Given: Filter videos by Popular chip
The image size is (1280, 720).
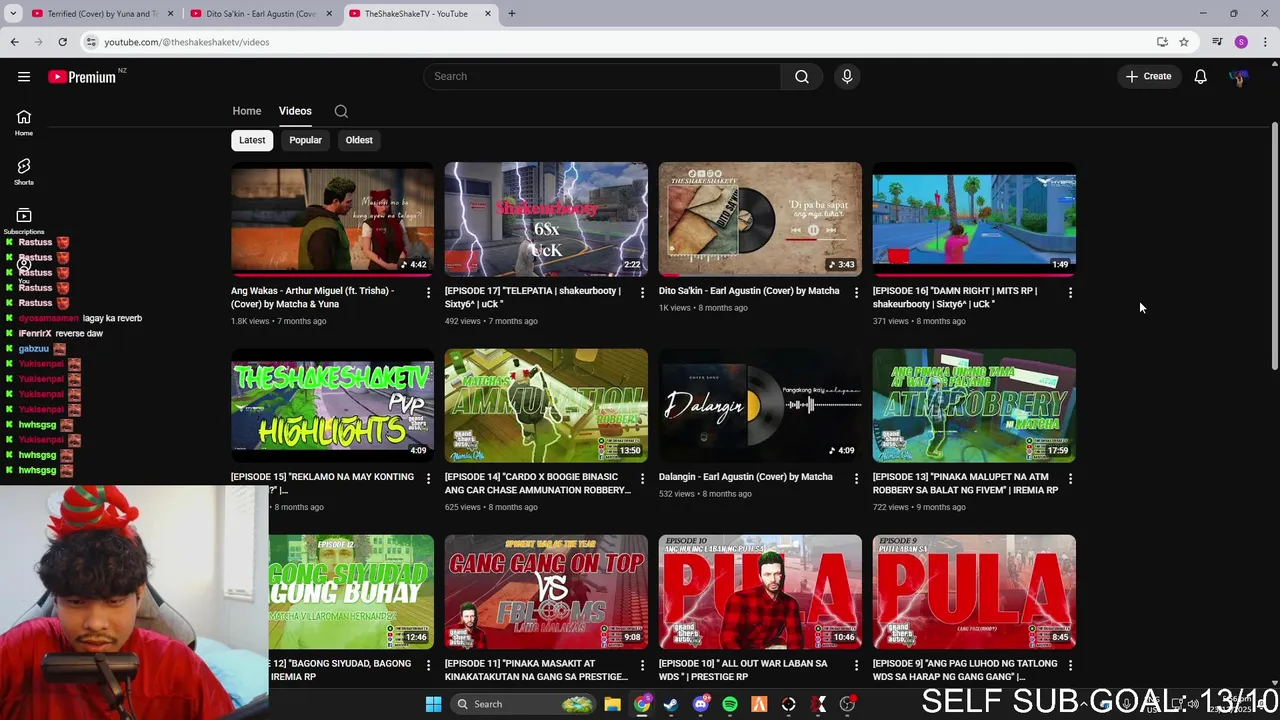Looking at the screenshot, I should (x=305, y=140).
